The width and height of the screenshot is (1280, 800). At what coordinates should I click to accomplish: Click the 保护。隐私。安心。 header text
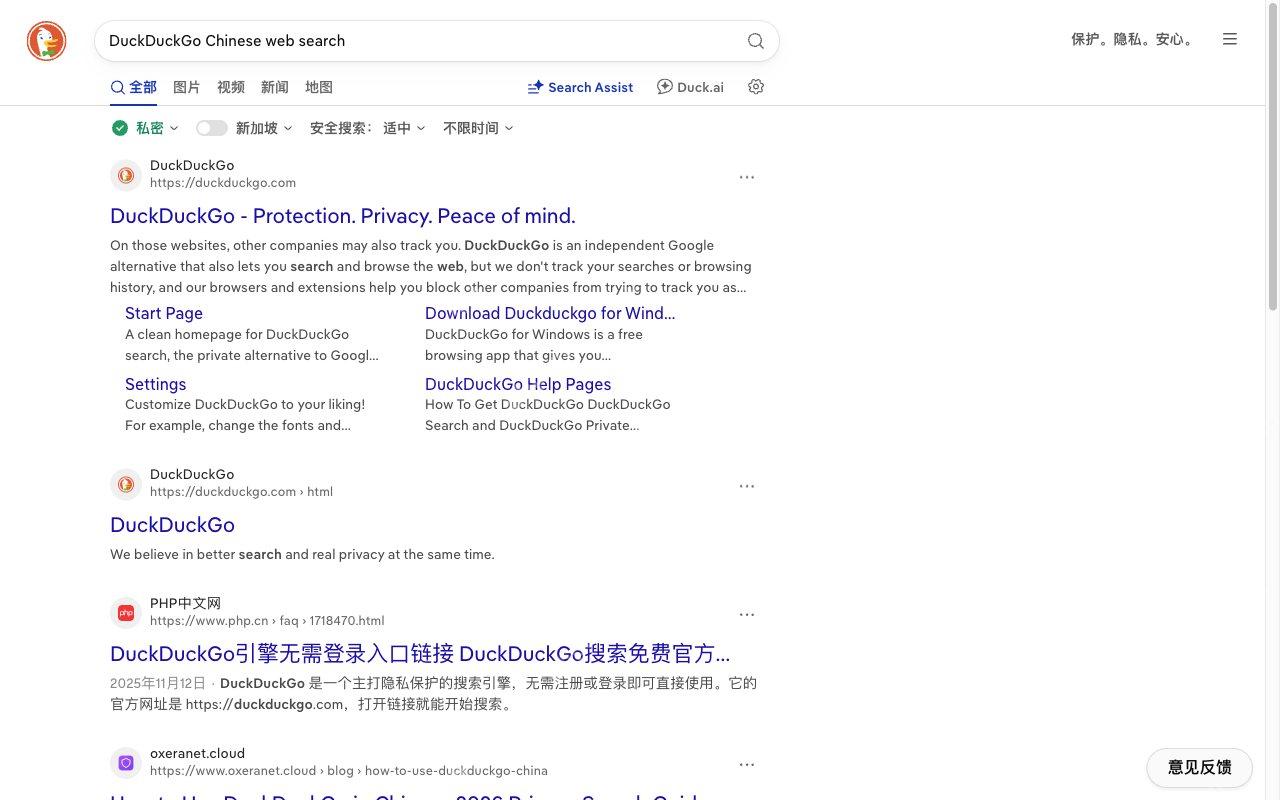(x=1133, y=39)
